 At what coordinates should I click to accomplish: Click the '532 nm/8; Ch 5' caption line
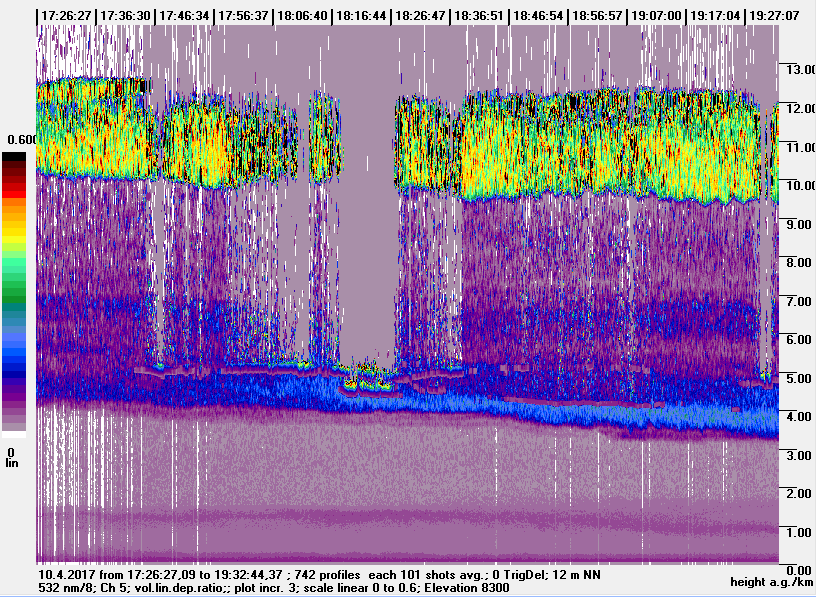click(274, 588)
